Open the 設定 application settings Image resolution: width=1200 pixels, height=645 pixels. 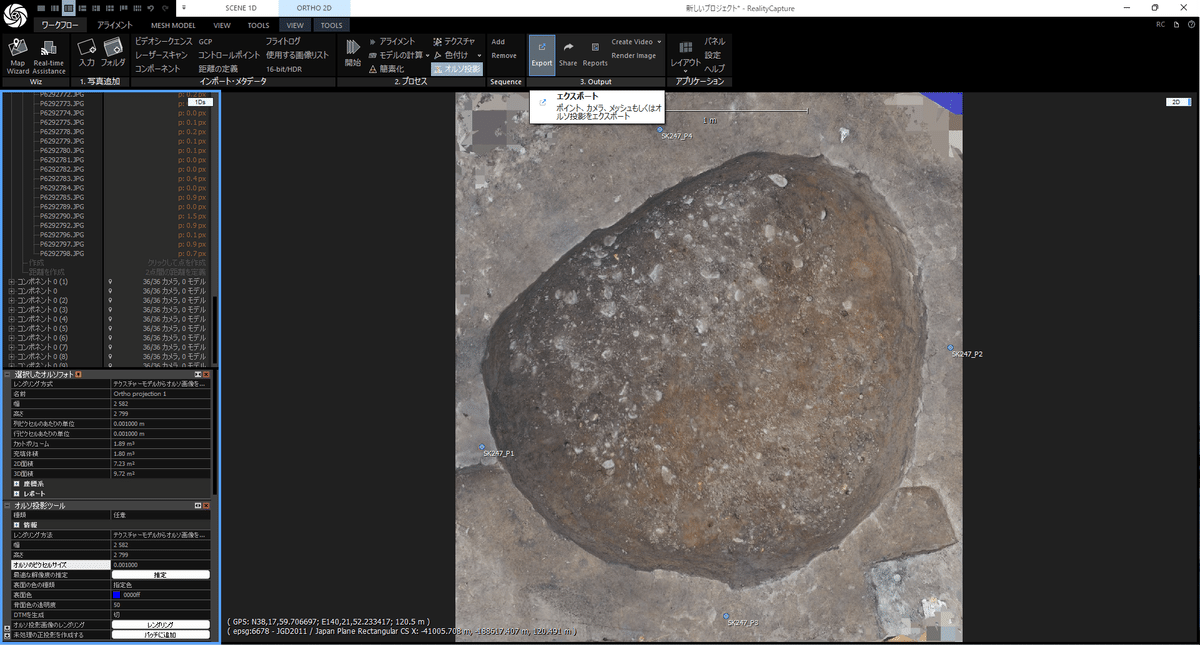coord(713,55)
